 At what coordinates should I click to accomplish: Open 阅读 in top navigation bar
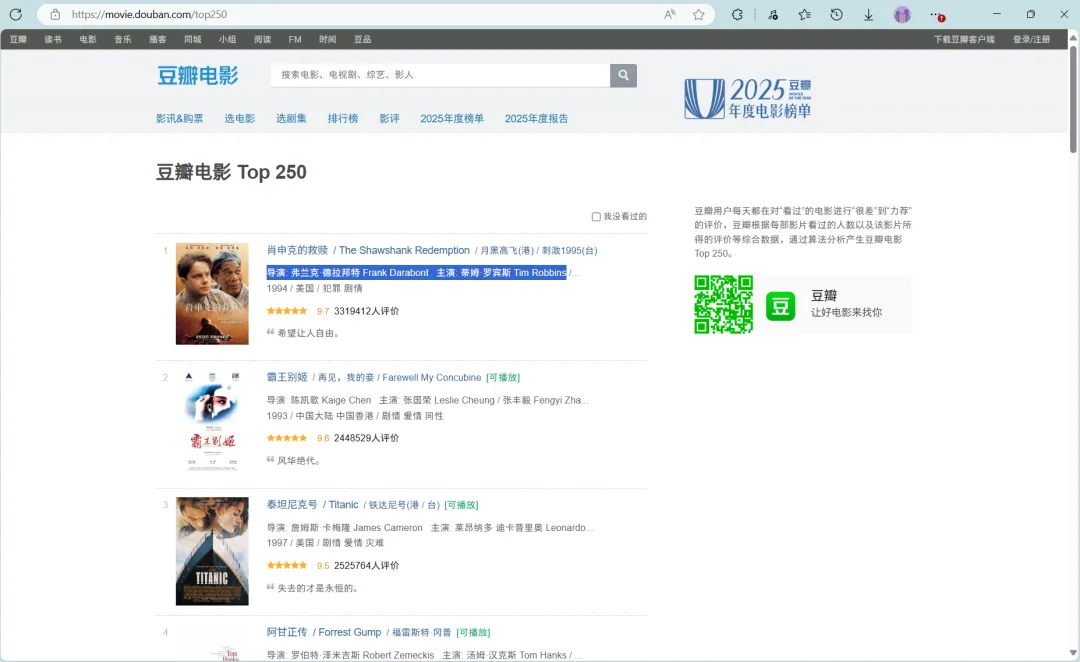coord(262,39)
